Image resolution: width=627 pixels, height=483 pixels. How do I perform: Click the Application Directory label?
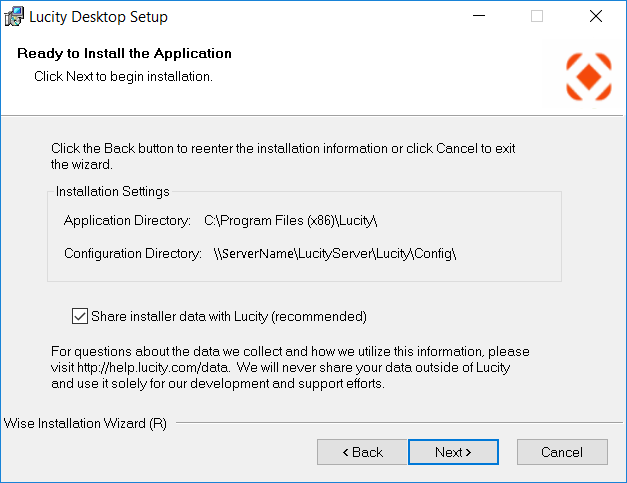(127, 220)
